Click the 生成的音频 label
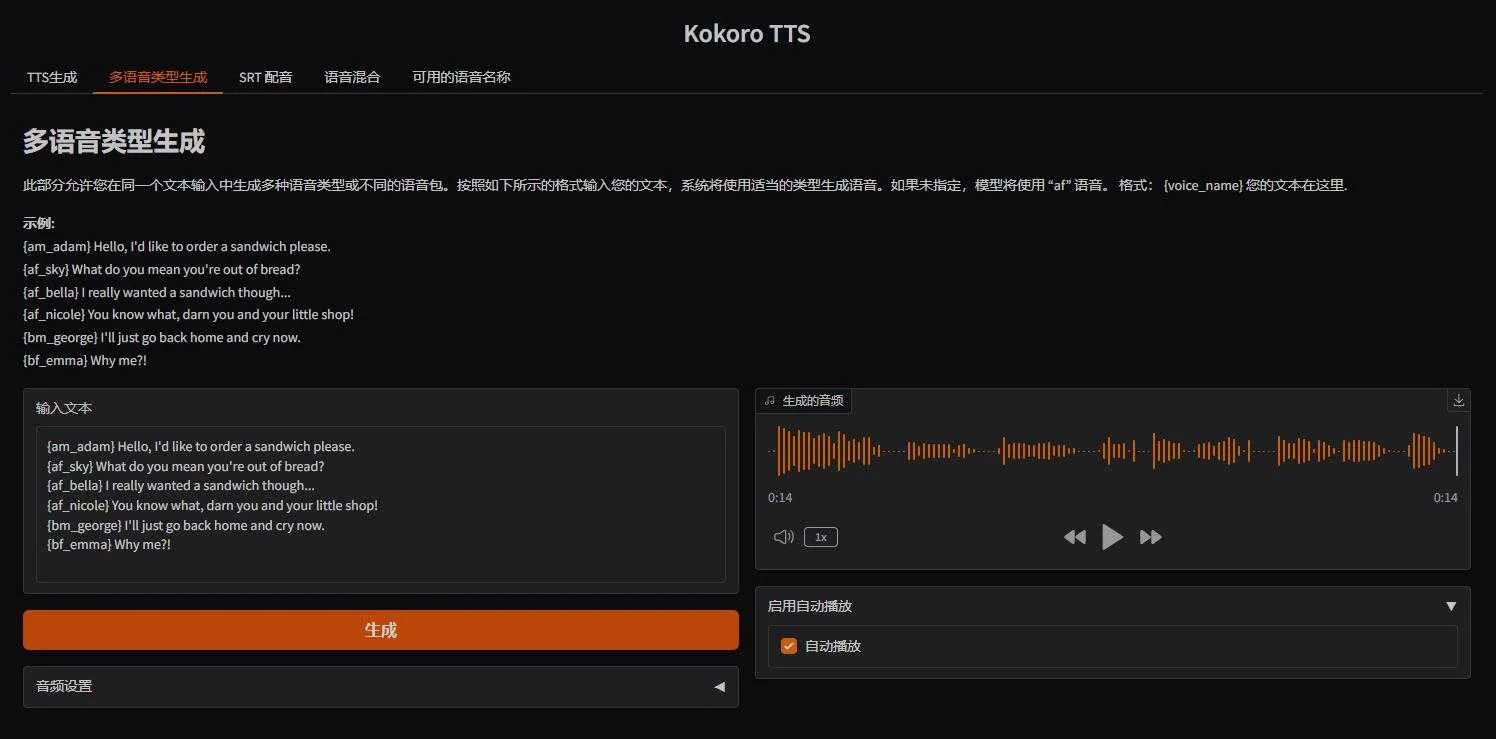Viewport: 1496px width, 739px height. point(813,400)
